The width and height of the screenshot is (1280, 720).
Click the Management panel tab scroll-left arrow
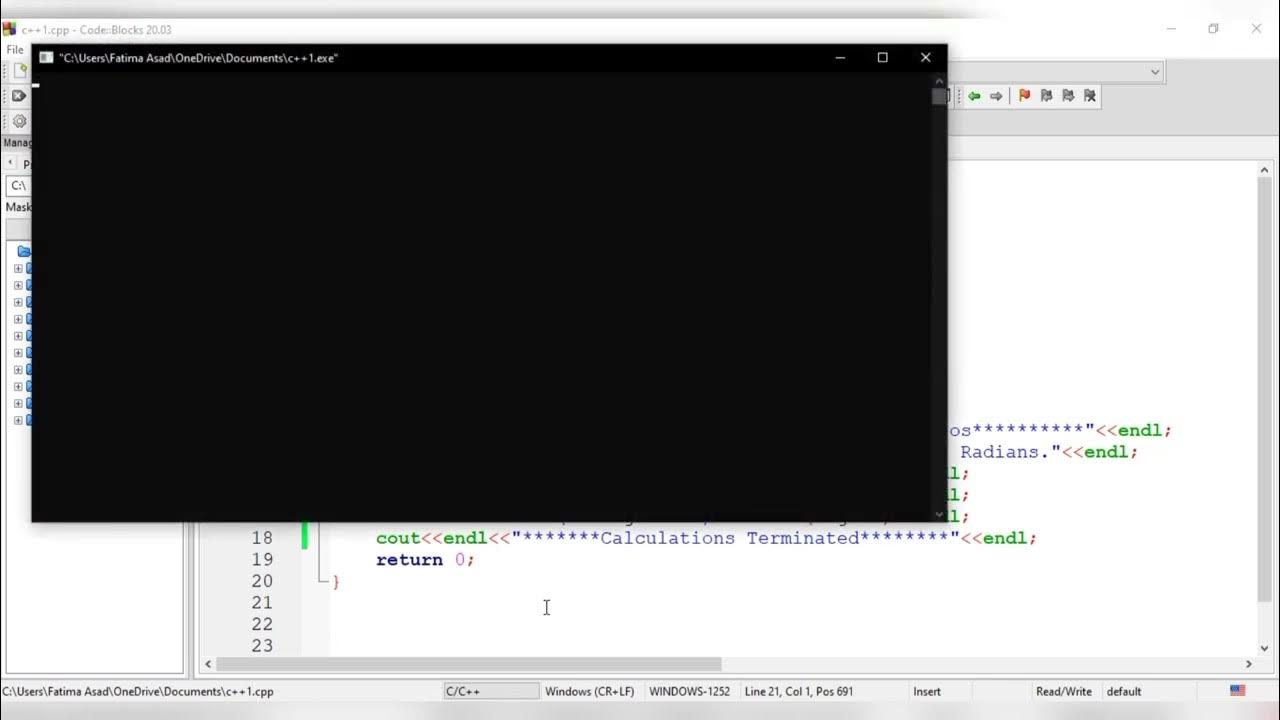point(10,163)
